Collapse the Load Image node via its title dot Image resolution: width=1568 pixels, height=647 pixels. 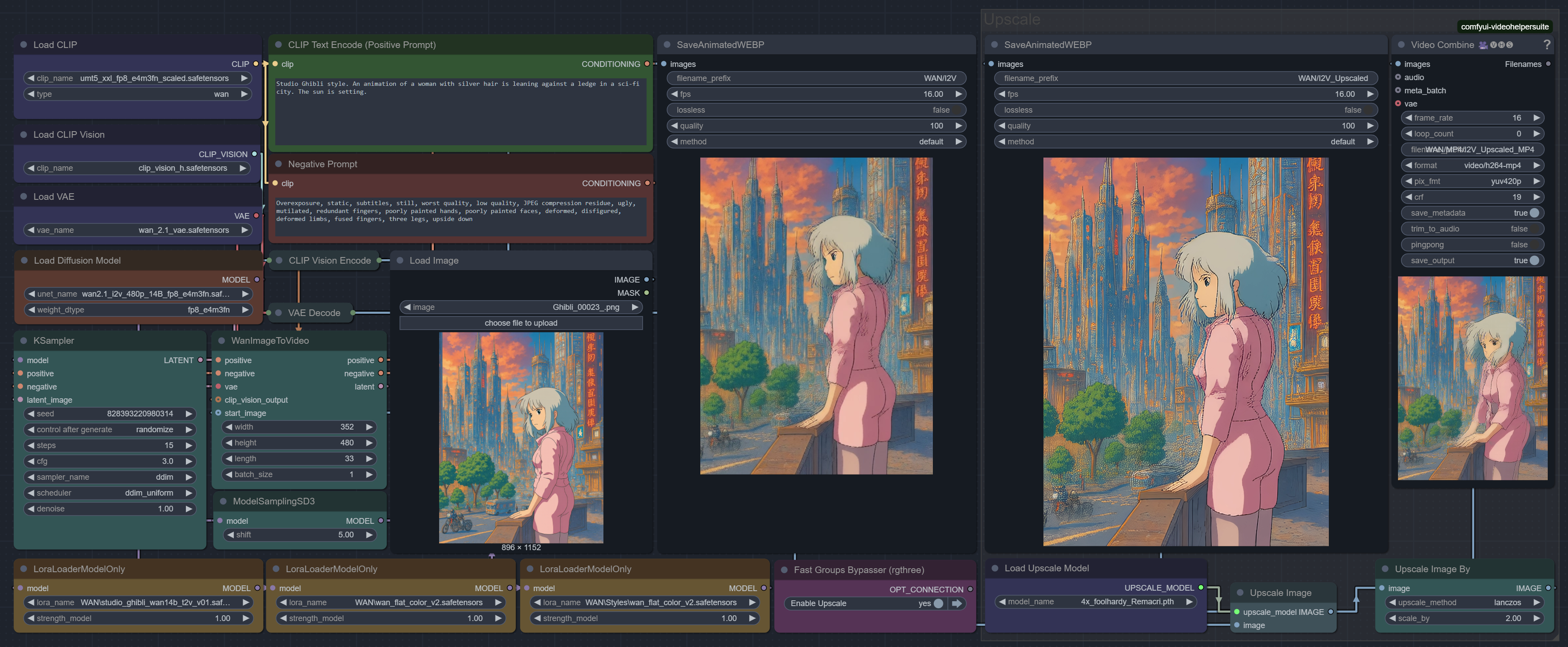(x=400, y=261)
